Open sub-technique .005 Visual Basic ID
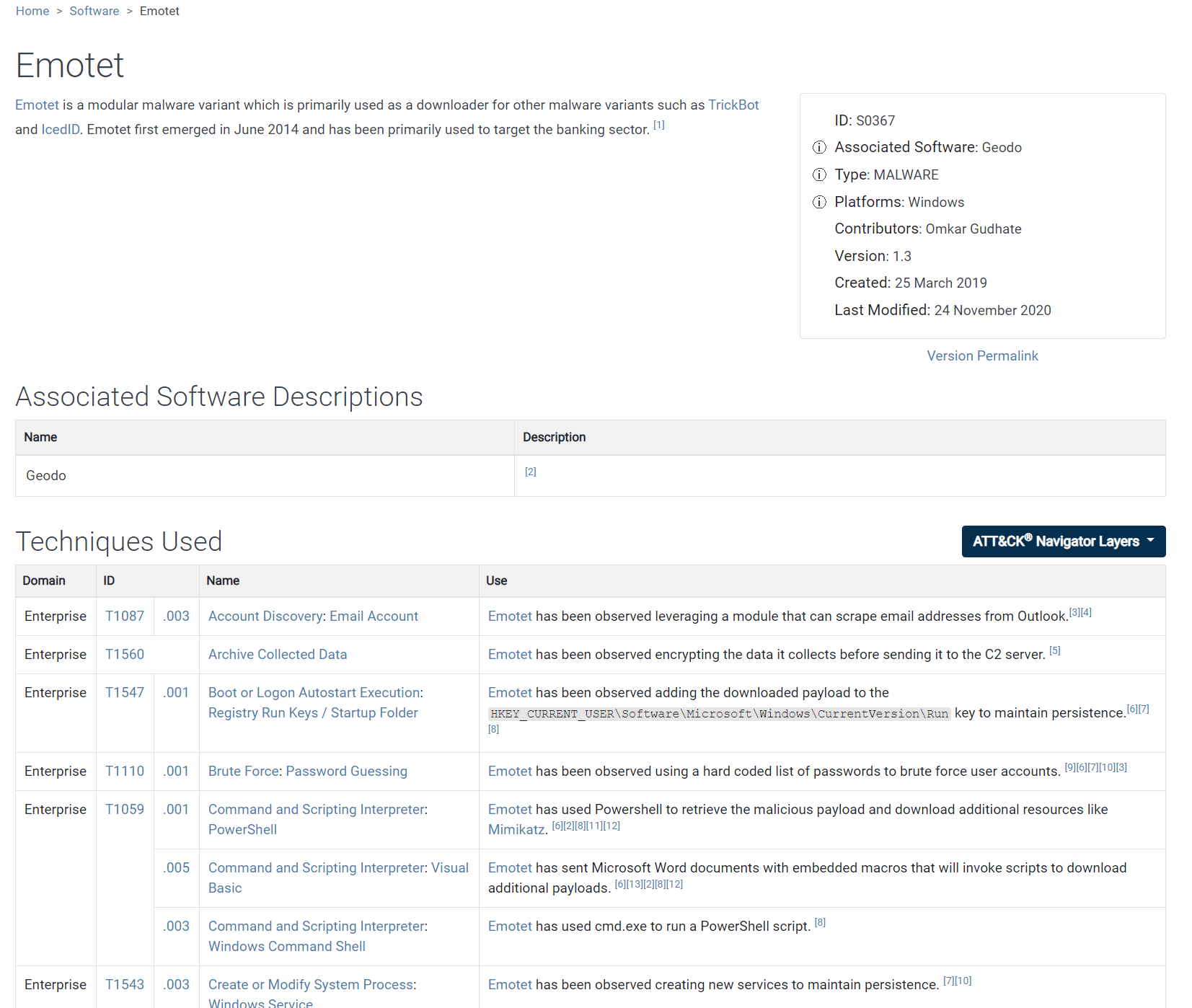1192x1008 pixels. tap(177, 868)
